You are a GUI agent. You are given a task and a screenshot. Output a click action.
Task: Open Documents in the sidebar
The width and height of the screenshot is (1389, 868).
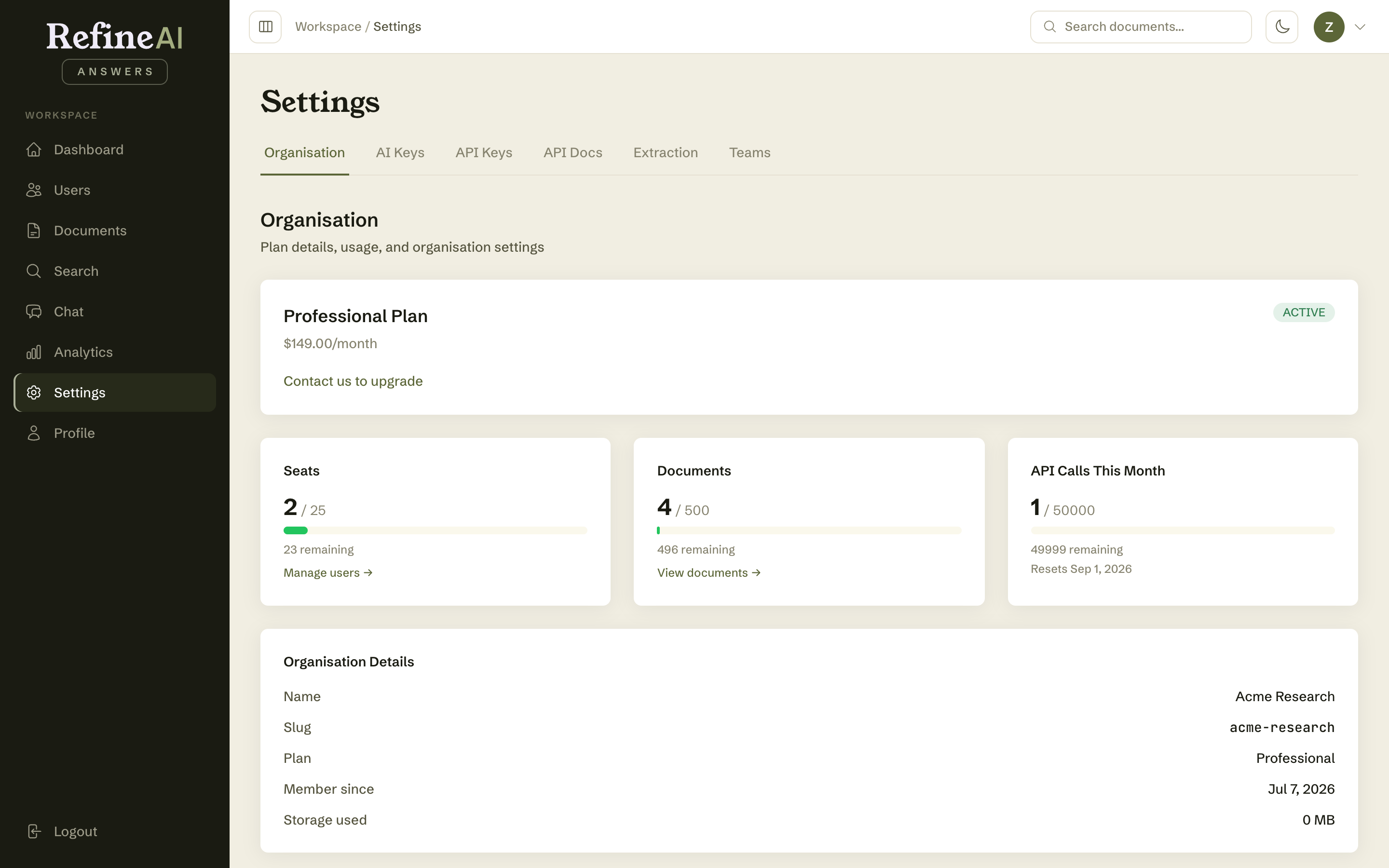pyautogui.click(x=115, y=231)
